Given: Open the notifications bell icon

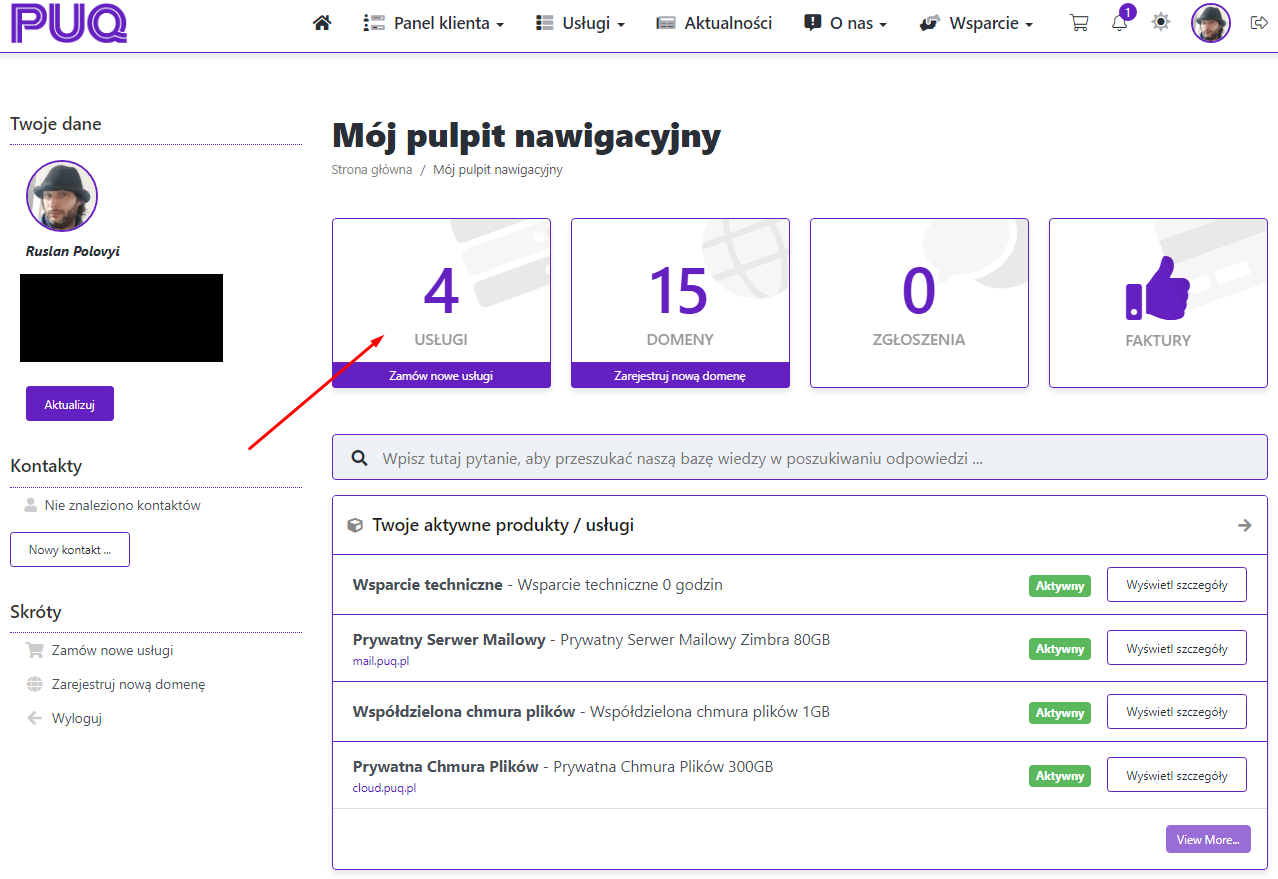Looking at the screenshot, I should pyautogui.click(x=1119, y=23).
